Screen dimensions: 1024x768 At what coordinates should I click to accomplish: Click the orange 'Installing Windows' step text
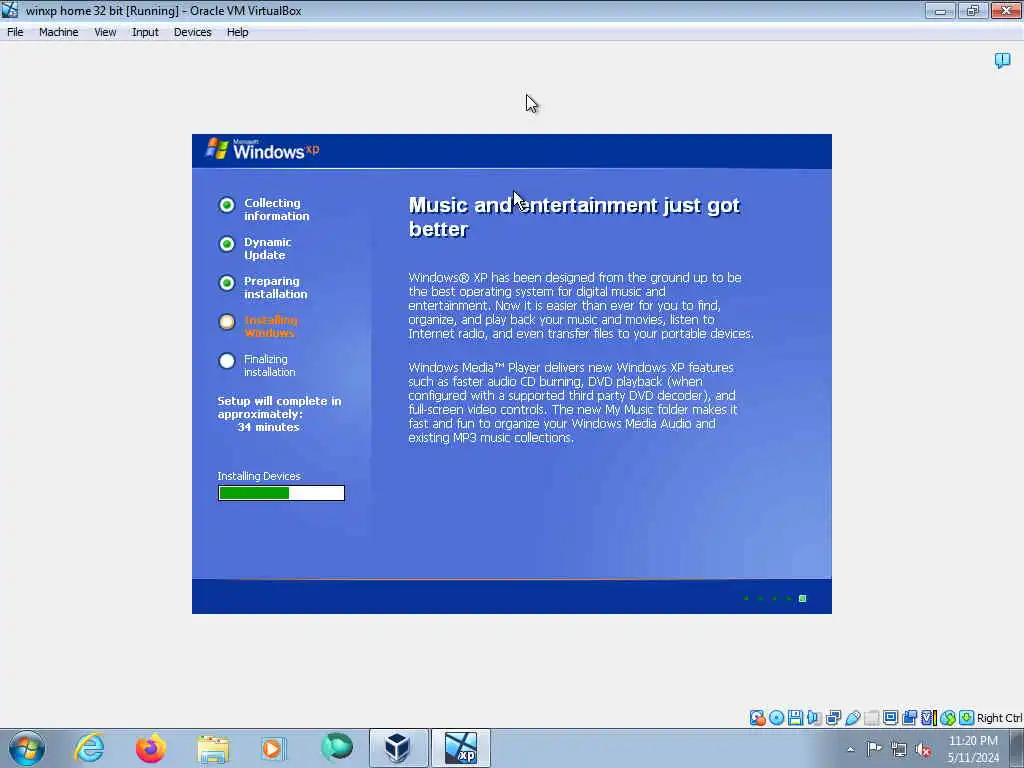click(x=270, y=327)
